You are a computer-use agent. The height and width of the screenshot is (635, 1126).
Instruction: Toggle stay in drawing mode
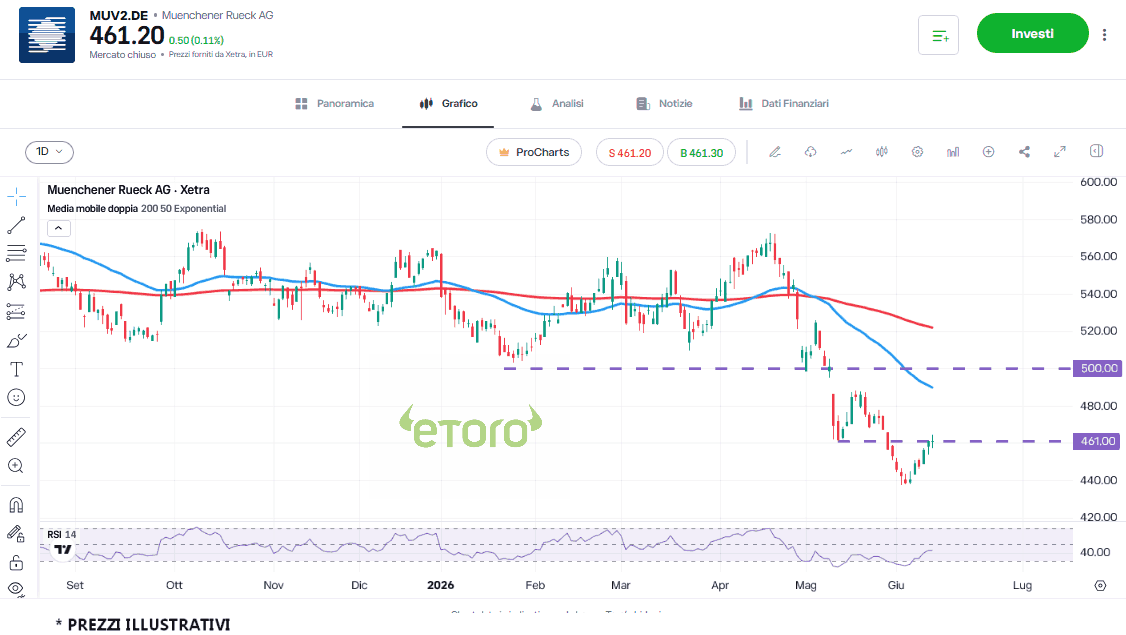pos(16,533)
